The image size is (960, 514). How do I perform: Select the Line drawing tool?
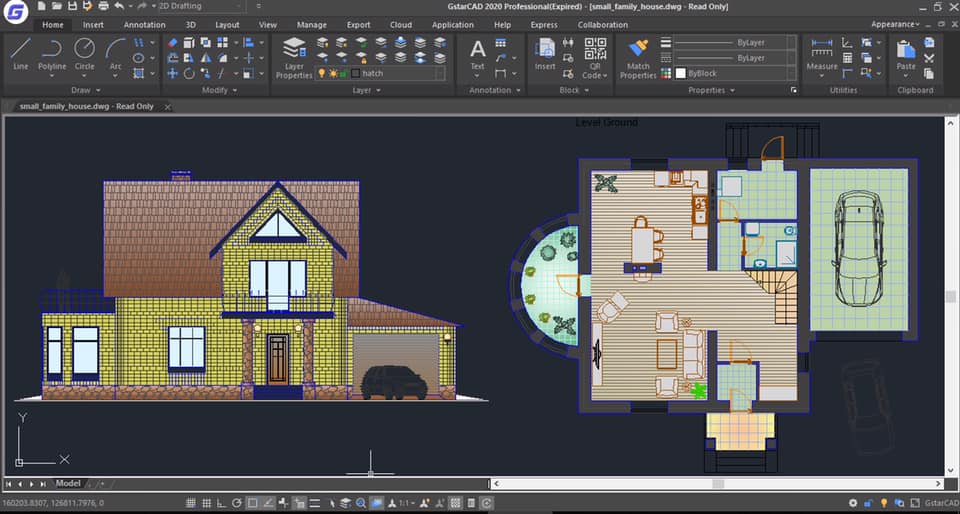click(x=21, y=54)
